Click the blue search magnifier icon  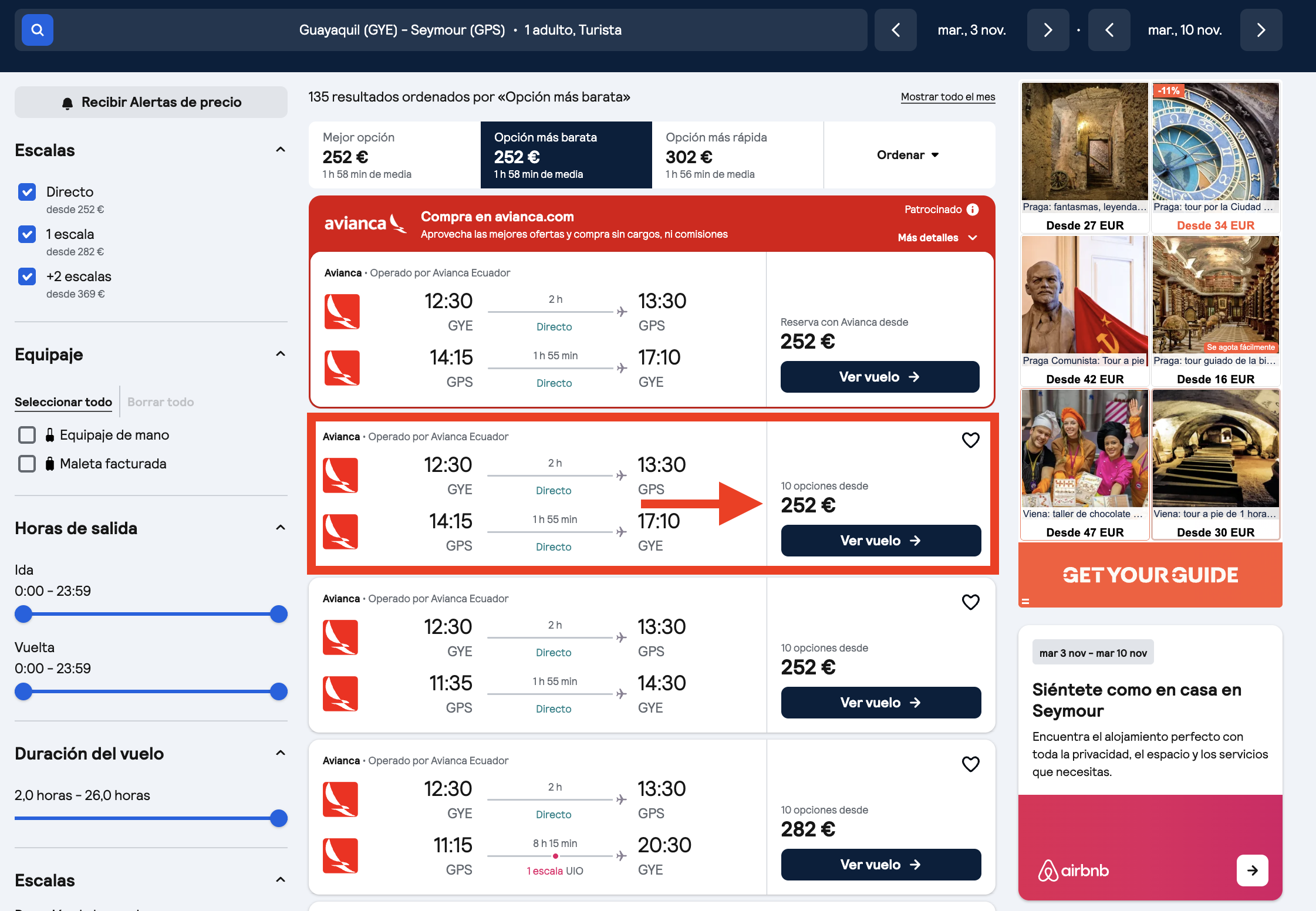tap(38, 30)
